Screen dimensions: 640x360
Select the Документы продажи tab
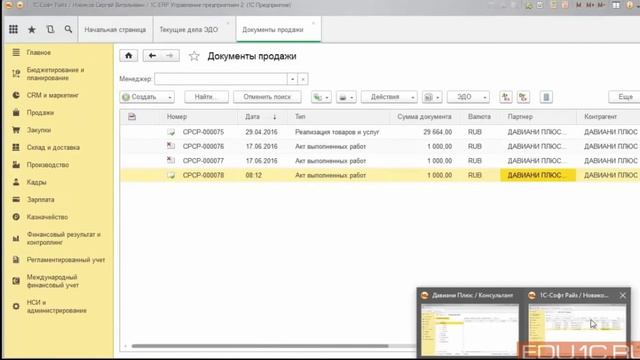pos(273,29)
